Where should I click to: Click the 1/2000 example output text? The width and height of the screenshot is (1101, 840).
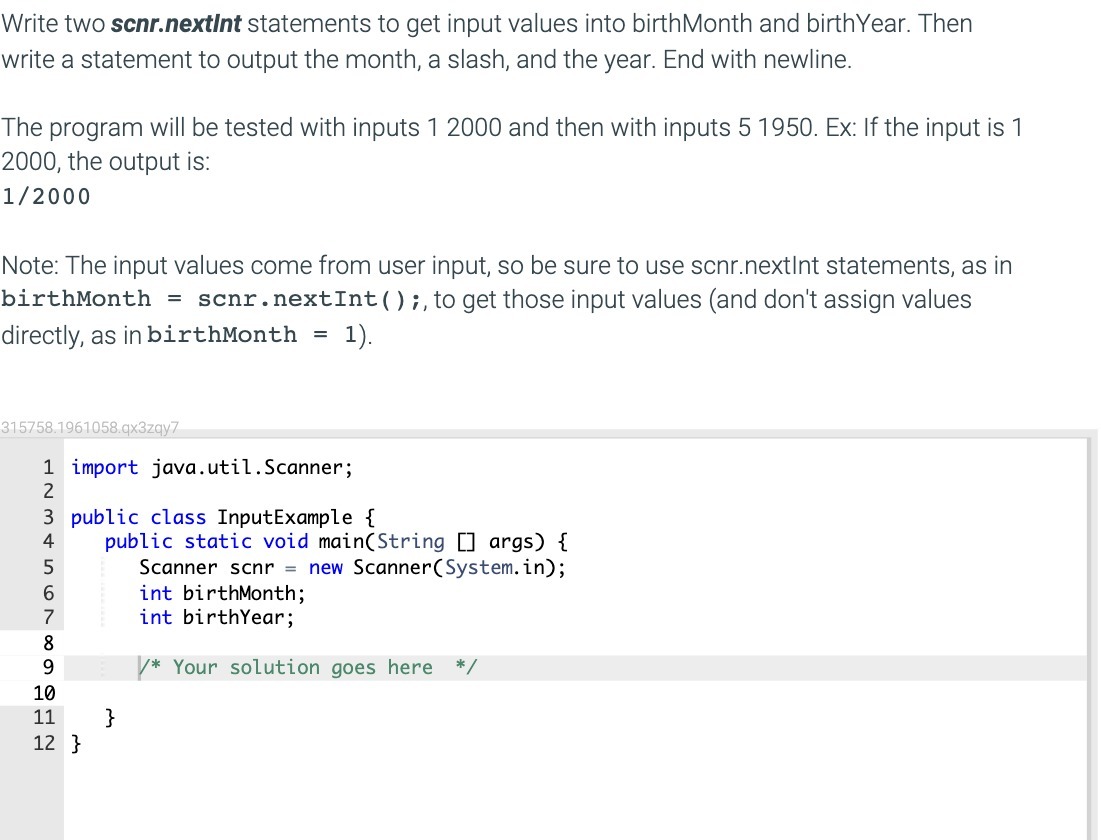pos(45,196)
